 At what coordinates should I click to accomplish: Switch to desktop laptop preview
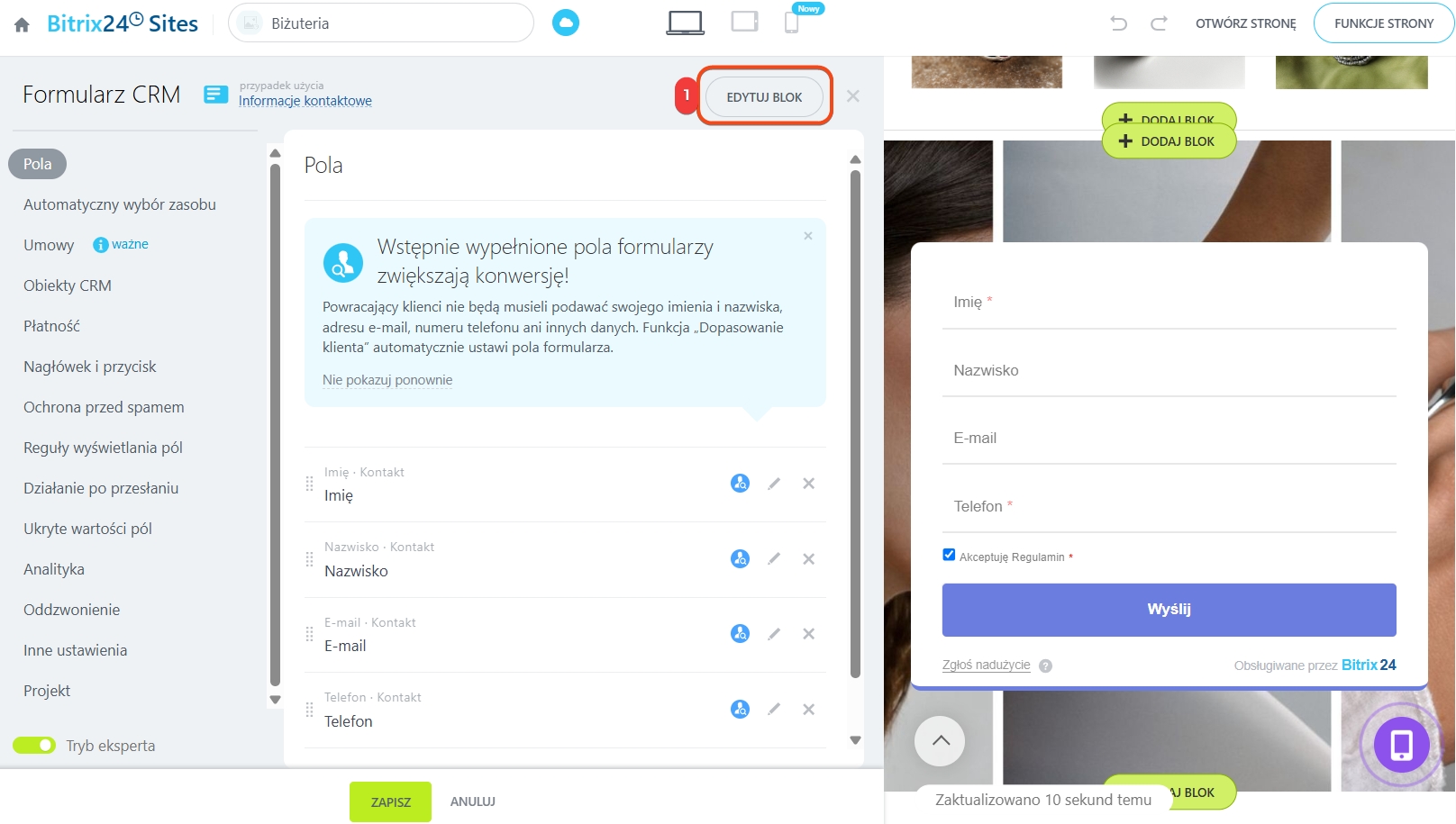pyautogui.click(x=686, y=23)
